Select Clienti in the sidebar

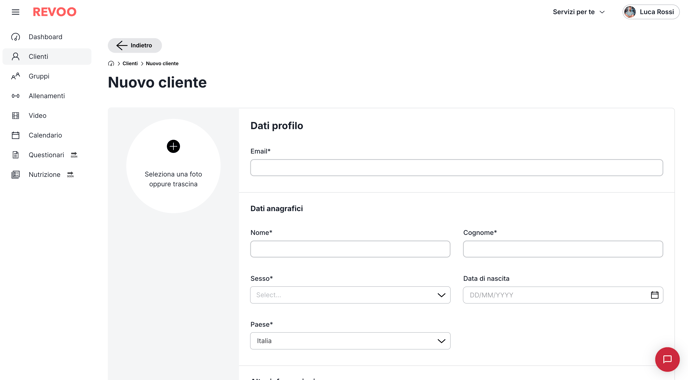[x=47, y=57]
